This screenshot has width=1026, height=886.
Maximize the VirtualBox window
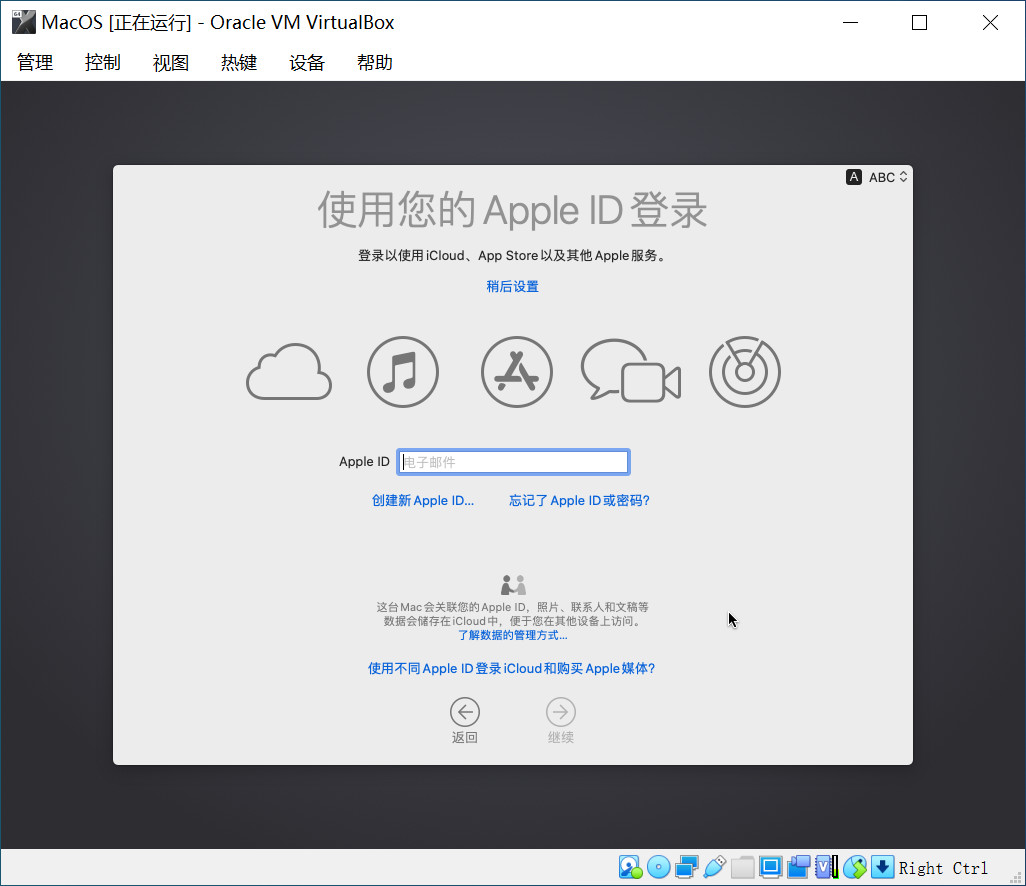point(919,22)
